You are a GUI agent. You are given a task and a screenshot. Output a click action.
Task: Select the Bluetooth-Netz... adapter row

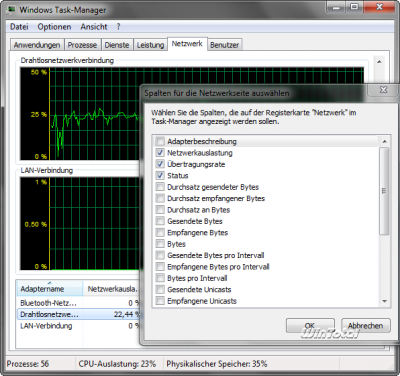click(x=78, y=303)
